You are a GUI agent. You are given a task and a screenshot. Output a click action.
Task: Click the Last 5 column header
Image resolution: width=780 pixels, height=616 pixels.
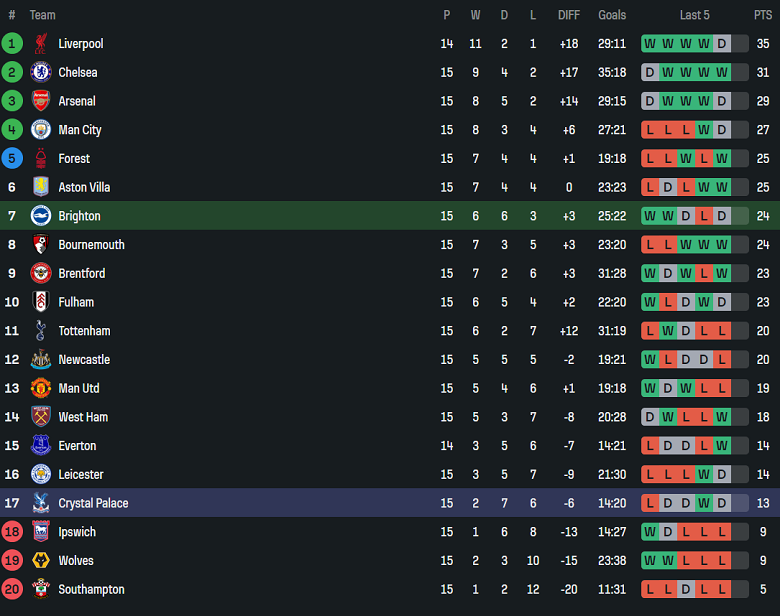point(694,15)
